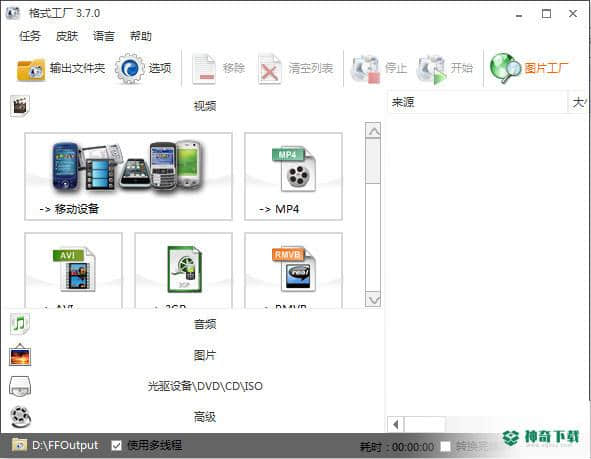Open the 任务 task menu

pyautogui.click(x=30, y=36)
